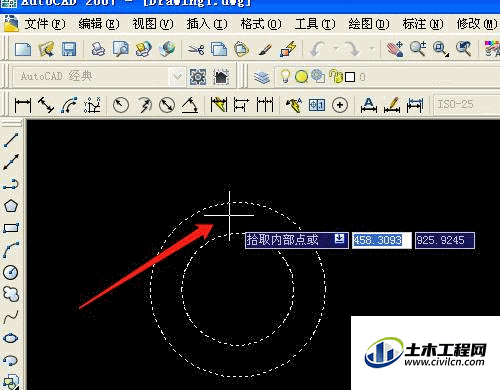The image size is (500, 390).
Task: Expand the Undo history dropdown arrow
Action: (336, 49)
